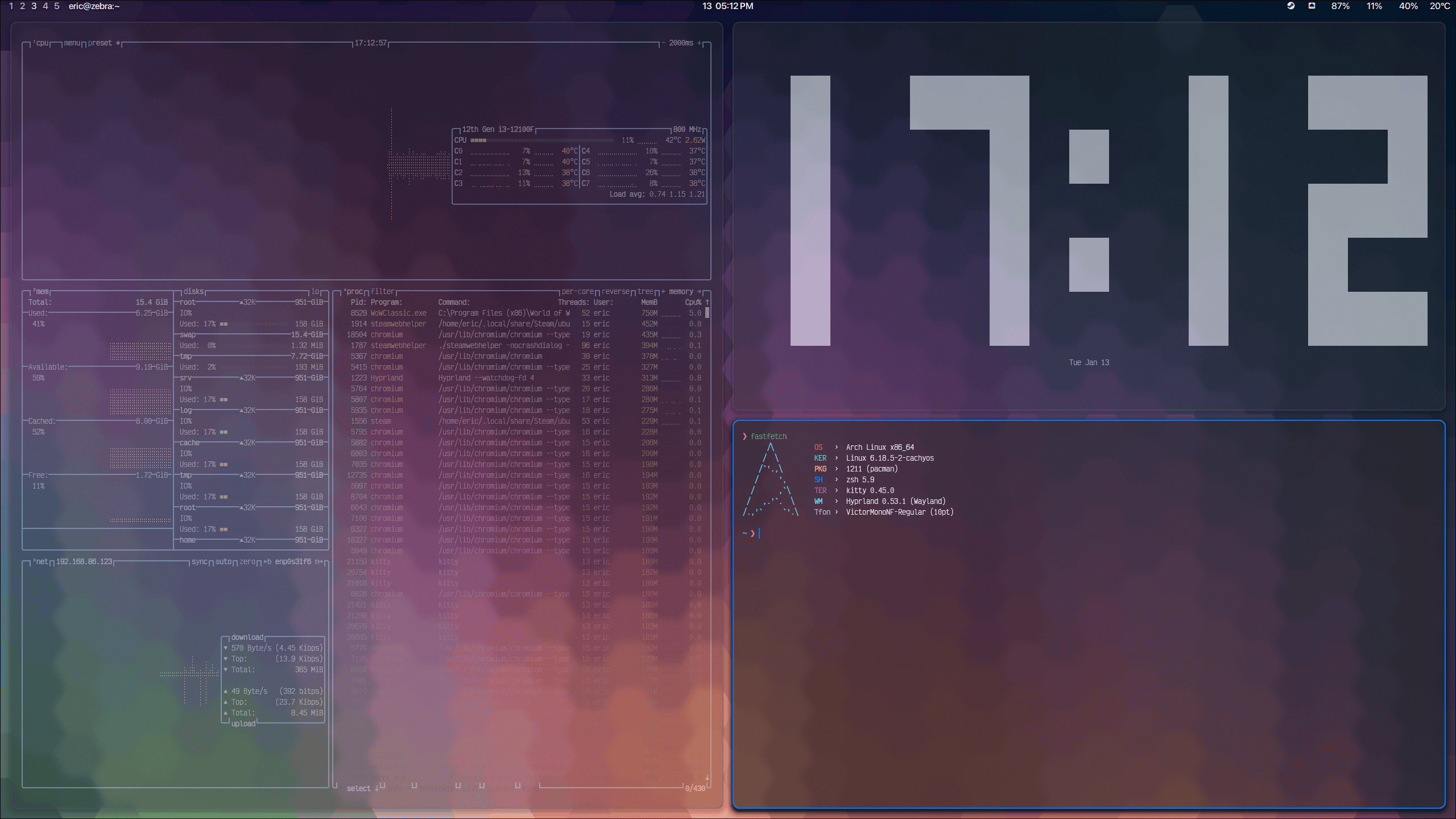This screenshot has height=819, width=1456.
Task: Click the process list scrollbar handle
Action: coord(707,313)
